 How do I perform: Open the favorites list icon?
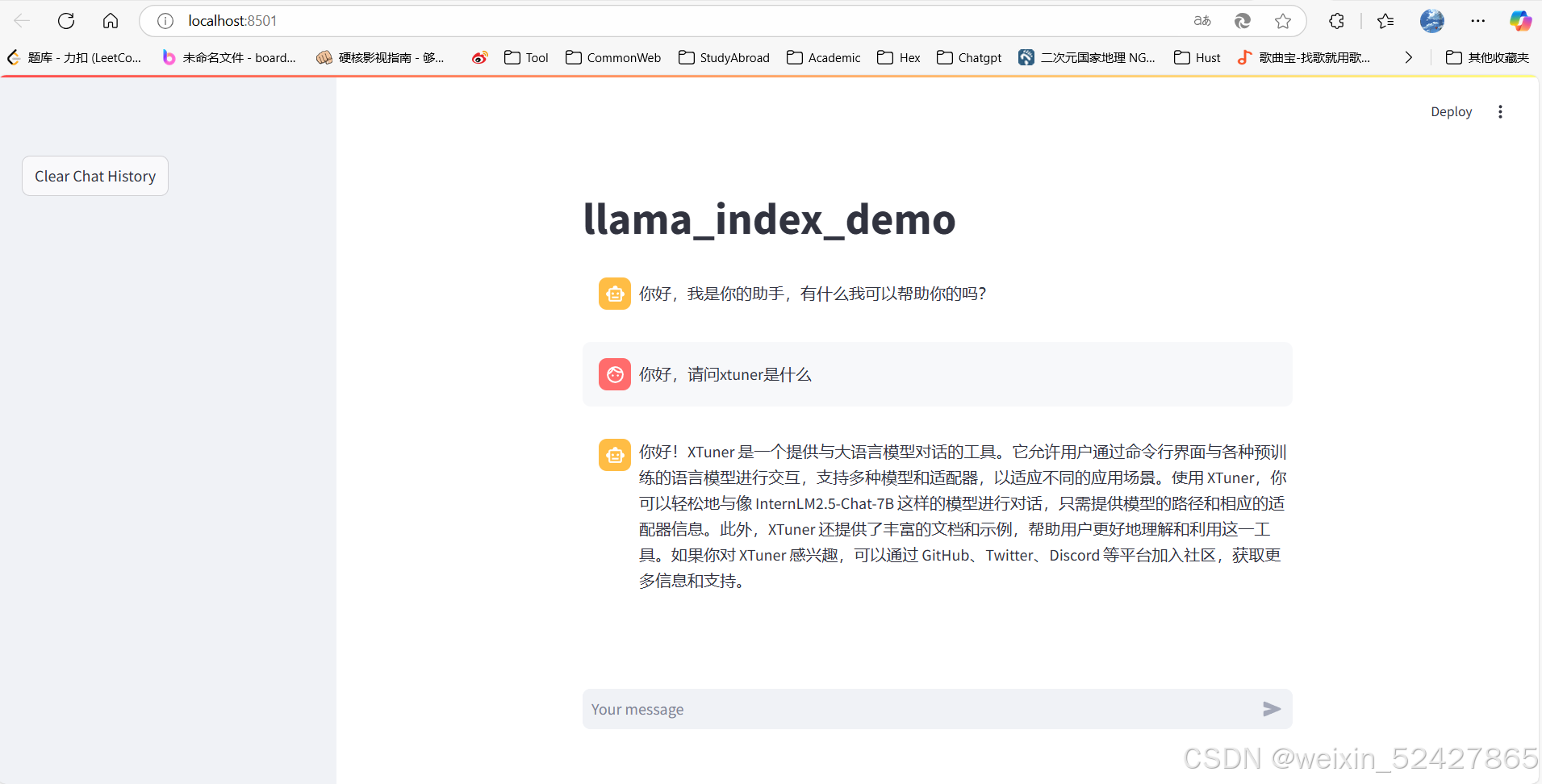tap(1385, 21)
